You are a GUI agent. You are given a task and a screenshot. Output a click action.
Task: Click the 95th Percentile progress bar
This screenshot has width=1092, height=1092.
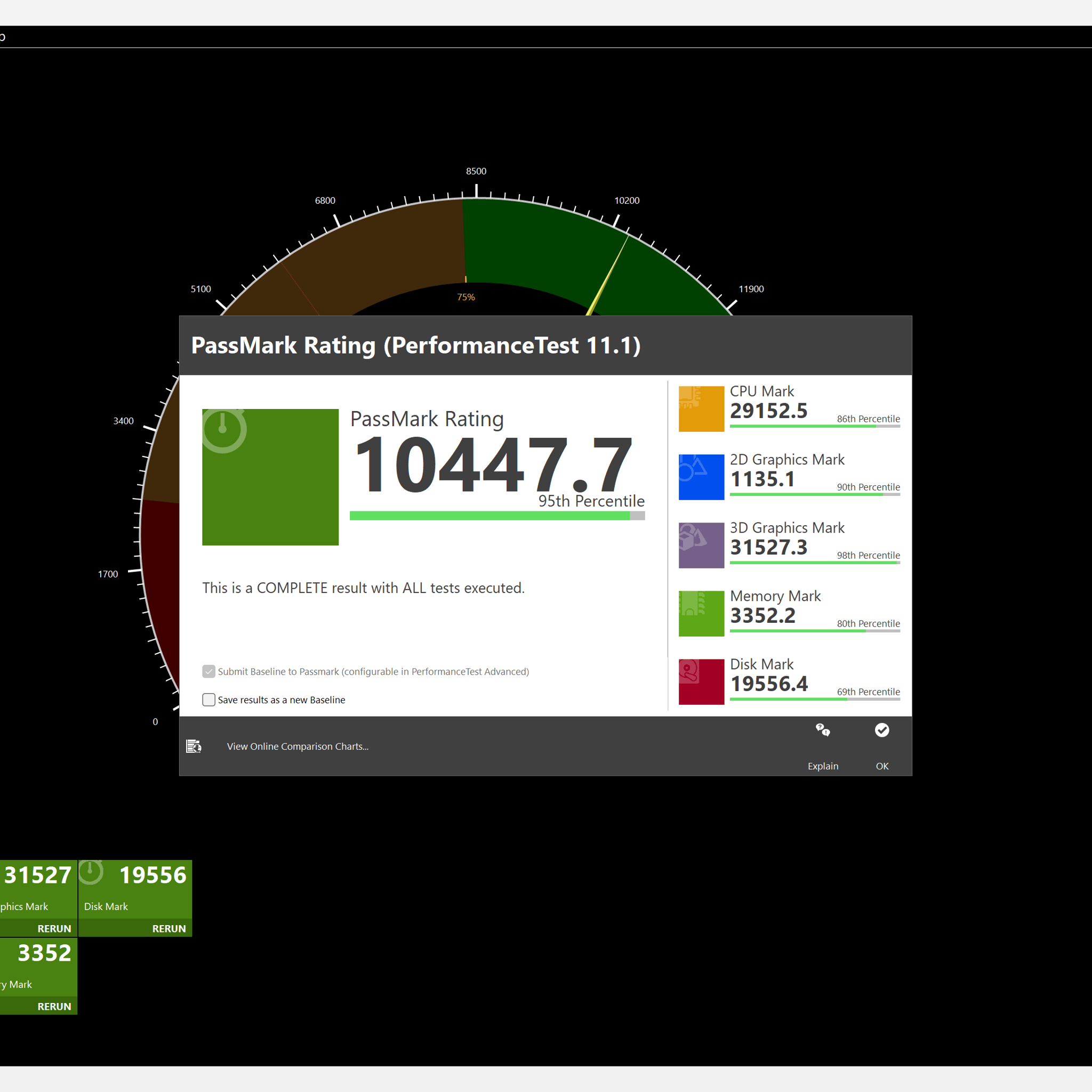click(x=497, y=516)
